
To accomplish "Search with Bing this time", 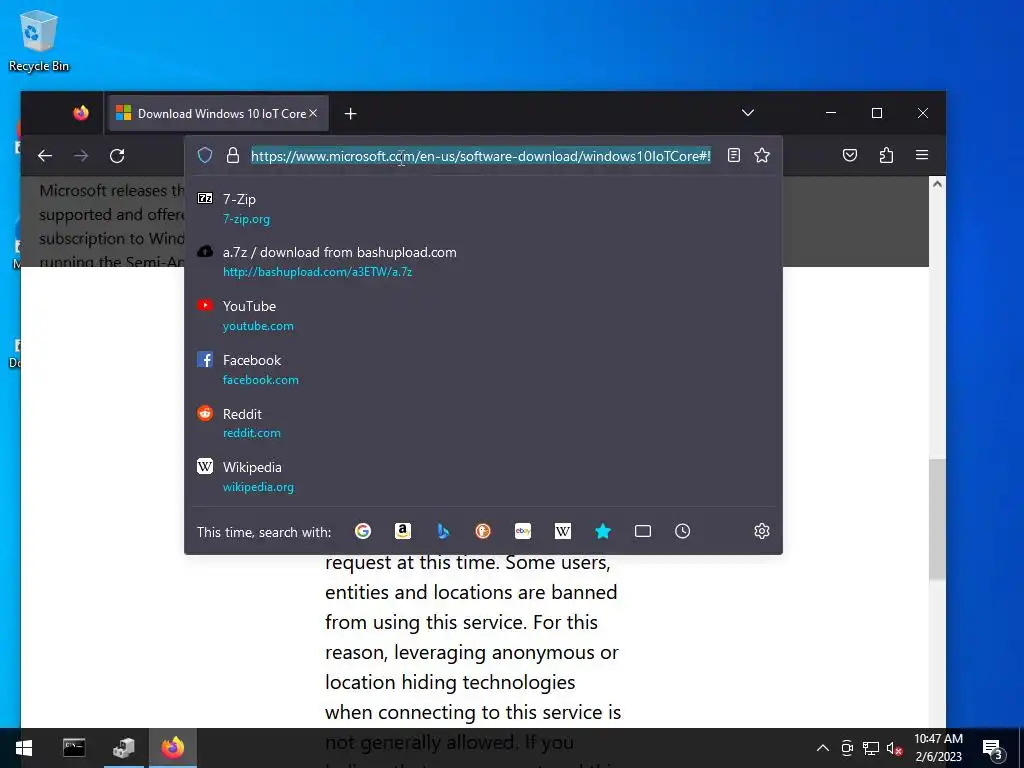I will [x=443, y=532].
